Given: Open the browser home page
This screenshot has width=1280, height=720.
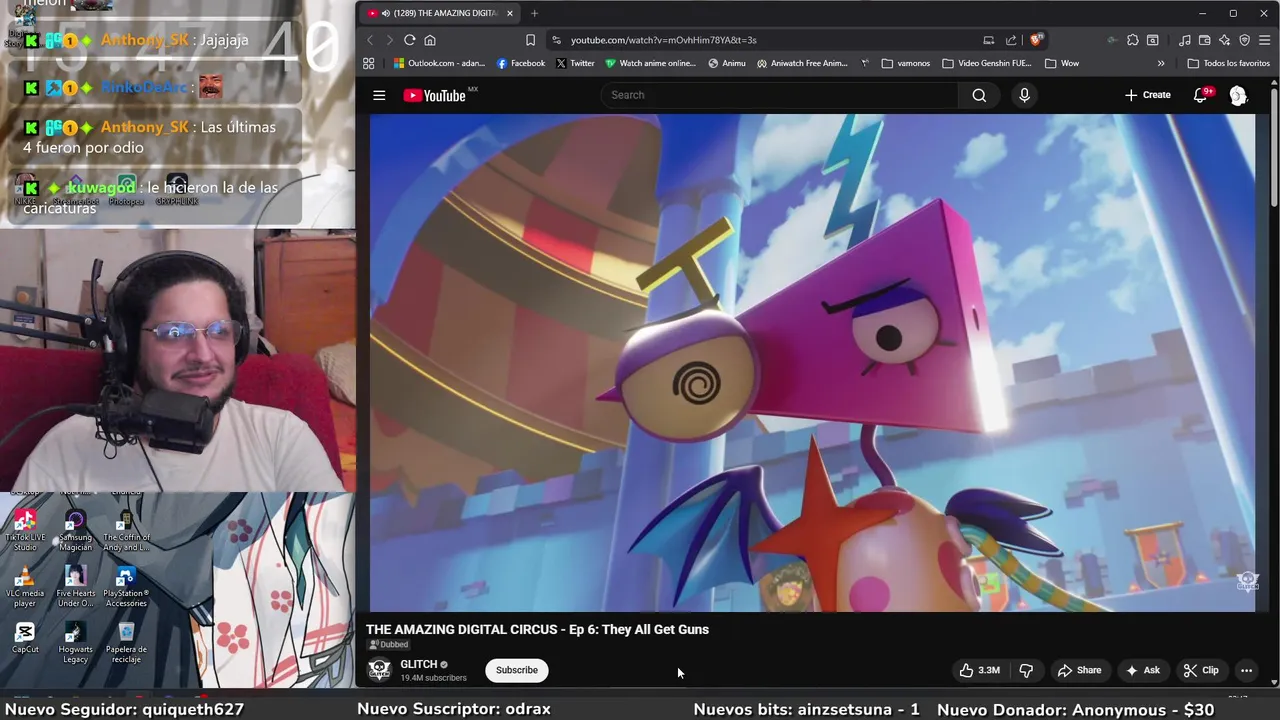Looking at the screenshot, I should (x=430, y=40).
